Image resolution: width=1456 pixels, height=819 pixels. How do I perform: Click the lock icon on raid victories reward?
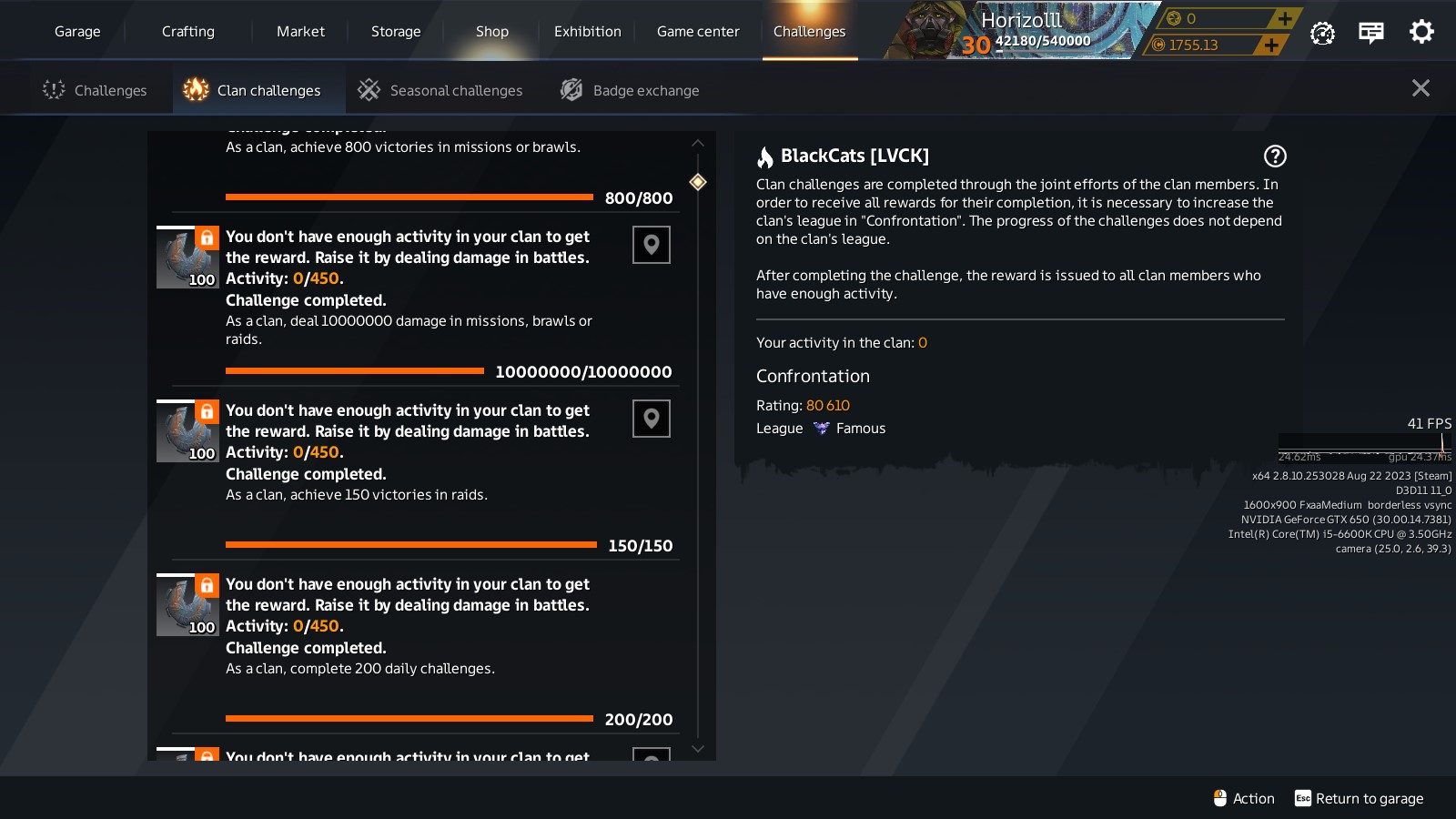coord(207,411)
